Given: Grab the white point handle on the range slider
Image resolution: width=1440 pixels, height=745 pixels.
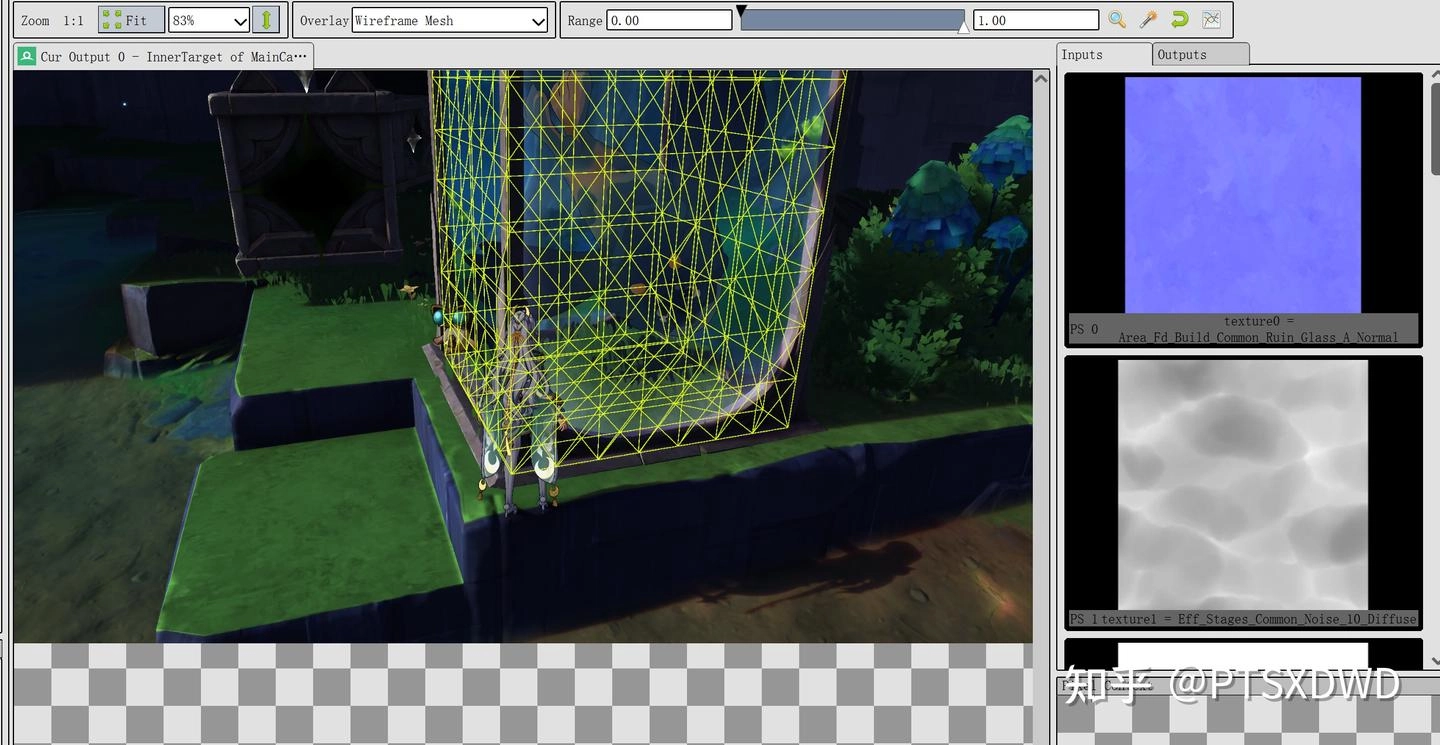Looking at the screenshot, I should coord(963,28).
